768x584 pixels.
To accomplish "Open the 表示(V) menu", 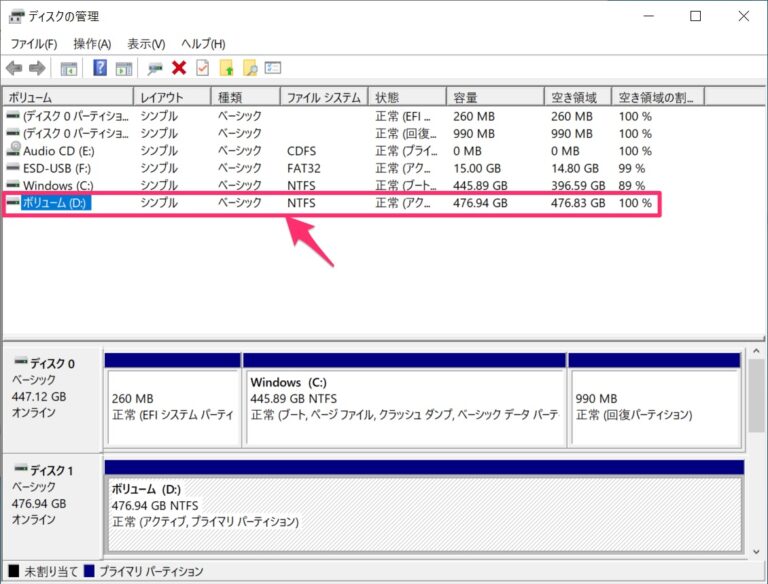I will [146, 44].
